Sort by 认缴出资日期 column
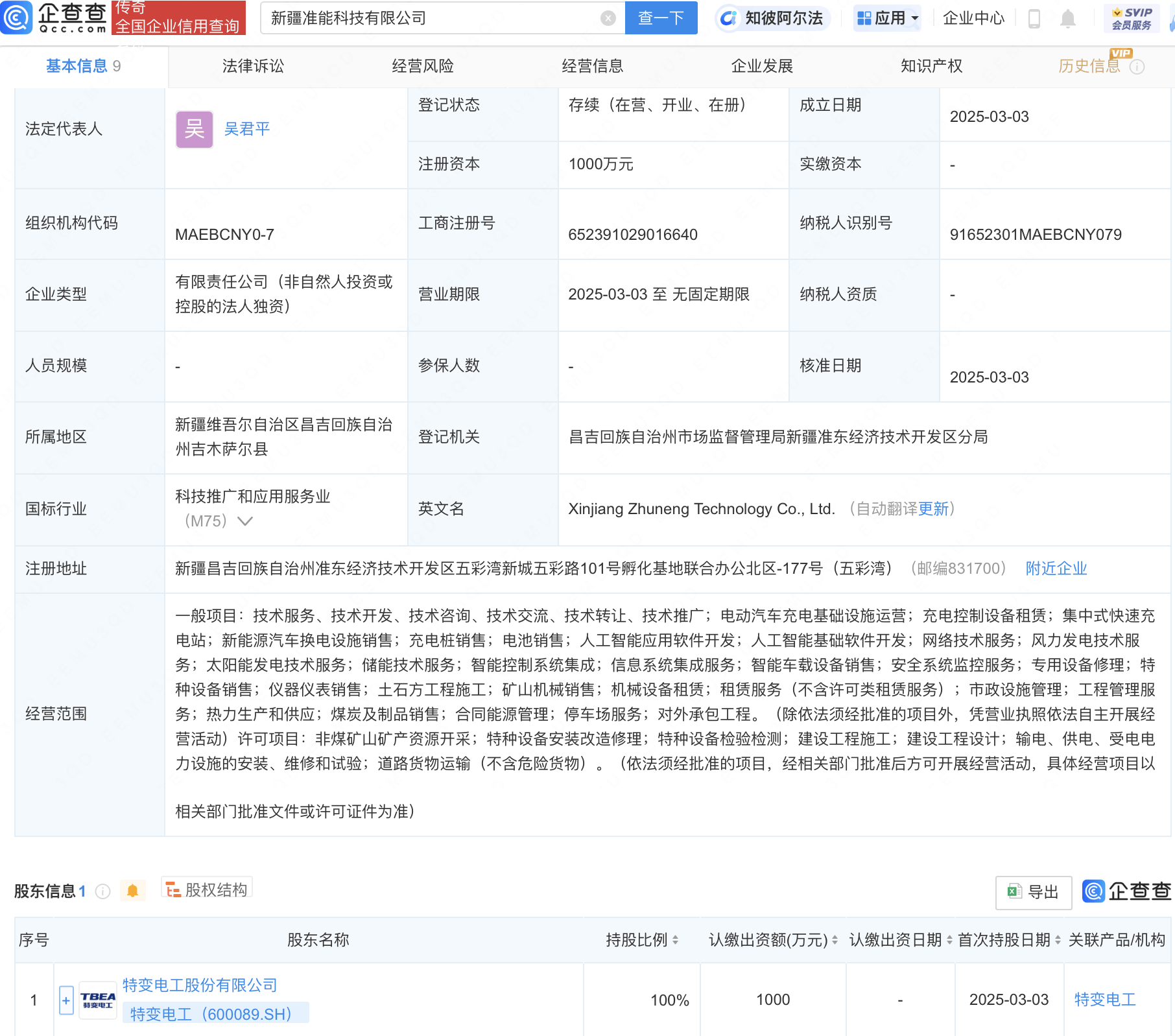Image resolution: width=1175 pixels, height=1036 pixels. [949, 940]
